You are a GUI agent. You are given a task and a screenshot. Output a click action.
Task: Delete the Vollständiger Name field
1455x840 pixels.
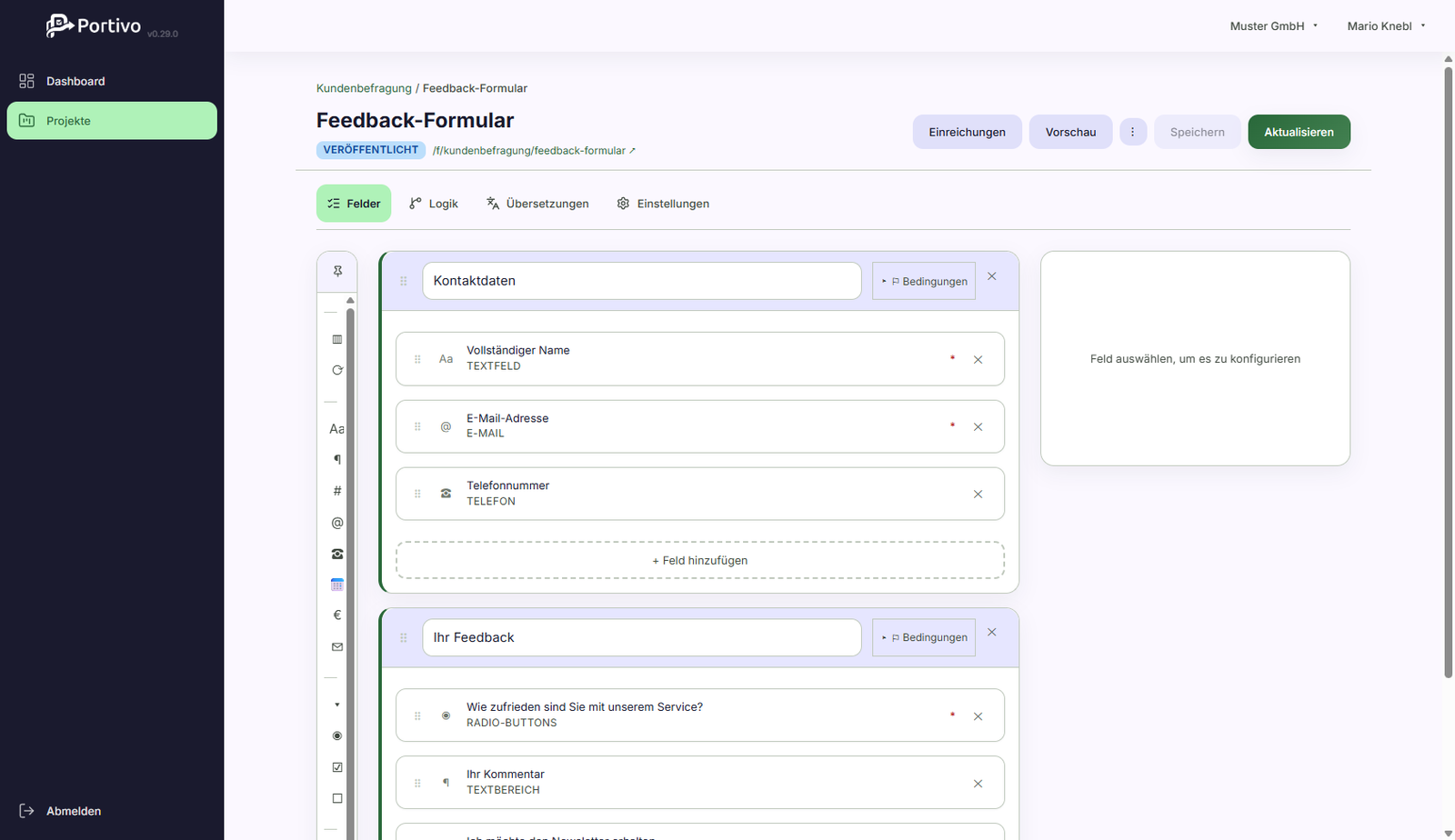point(978,360)
